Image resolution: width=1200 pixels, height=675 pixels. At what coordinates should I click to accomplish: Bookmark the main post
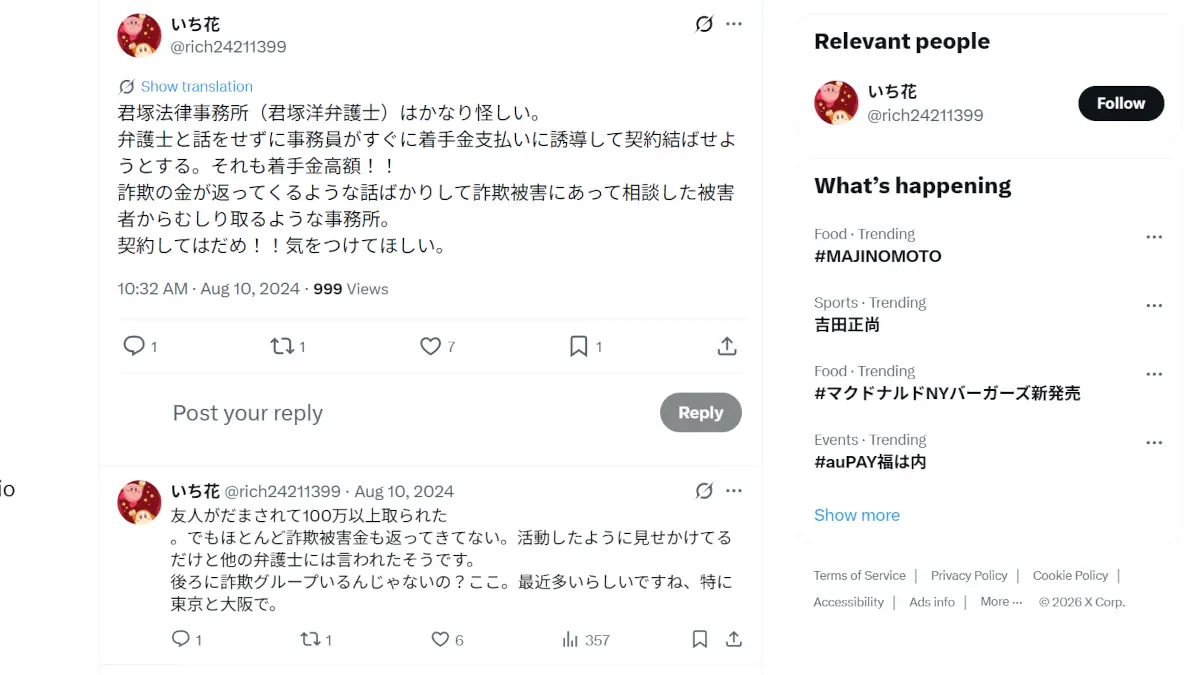(x=578, y=346)
